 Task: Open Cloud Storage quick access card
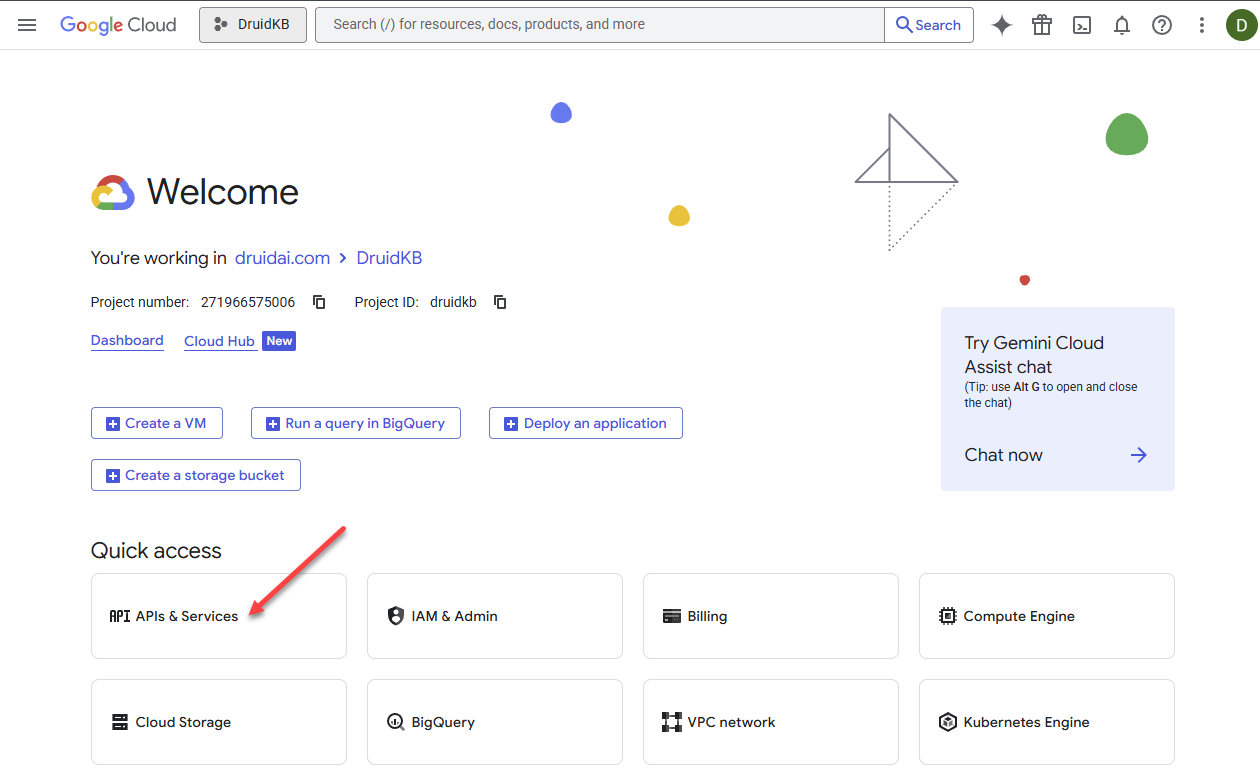point(219,722)
